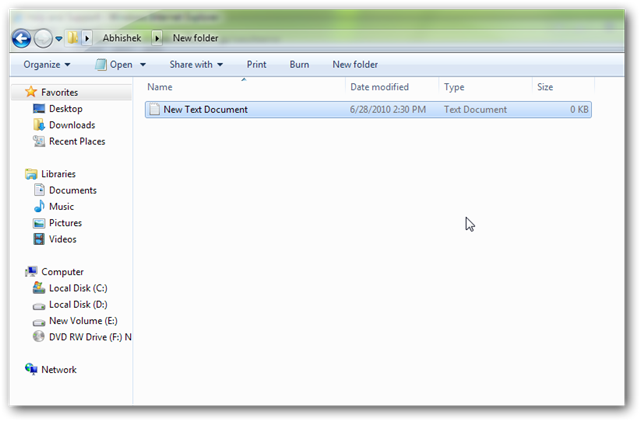Click the Recent Places icon
The width and height of the screenshot is (640, 421).
coord(39,141)
